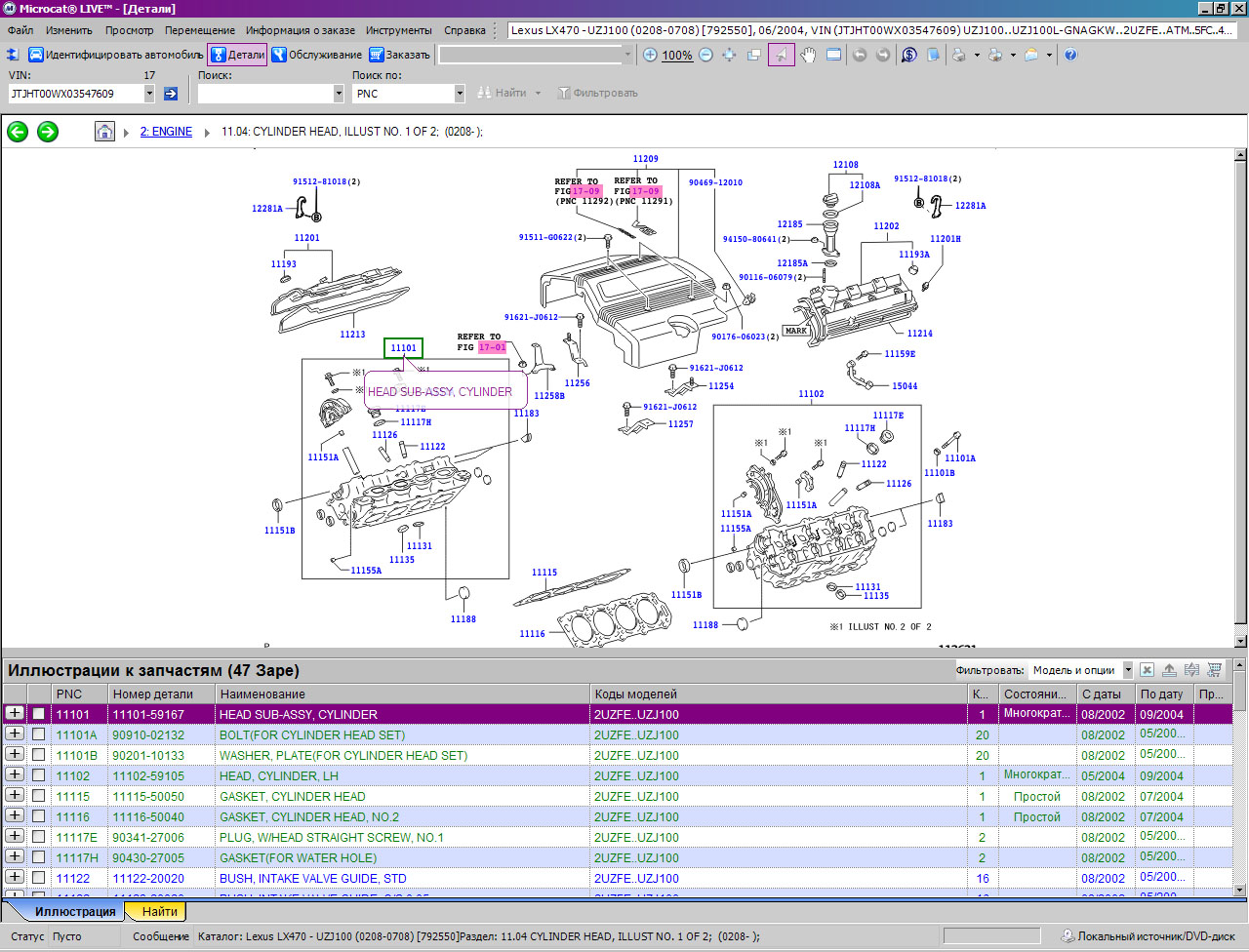This screenshot has width=1249, height=952.
Task: Click the VIN input field
Action: pos(75,94)
